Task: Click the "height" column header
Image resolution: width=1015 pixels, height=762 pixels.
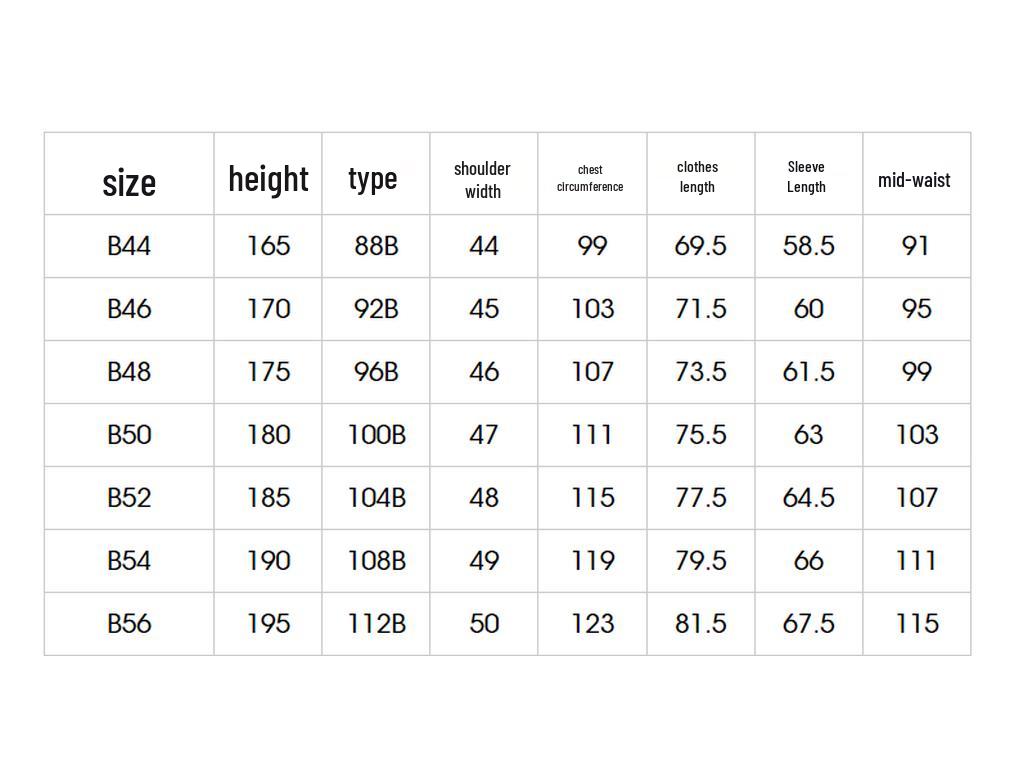Action: [268, 179]
